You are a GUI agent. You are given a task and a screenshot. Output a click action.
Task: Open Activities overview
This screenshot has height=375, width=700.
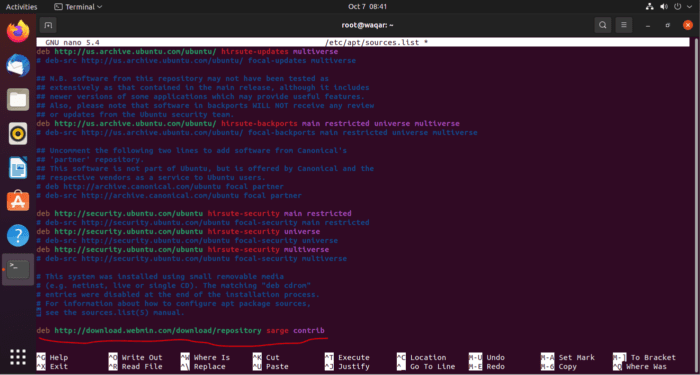[x=21, y=7]
